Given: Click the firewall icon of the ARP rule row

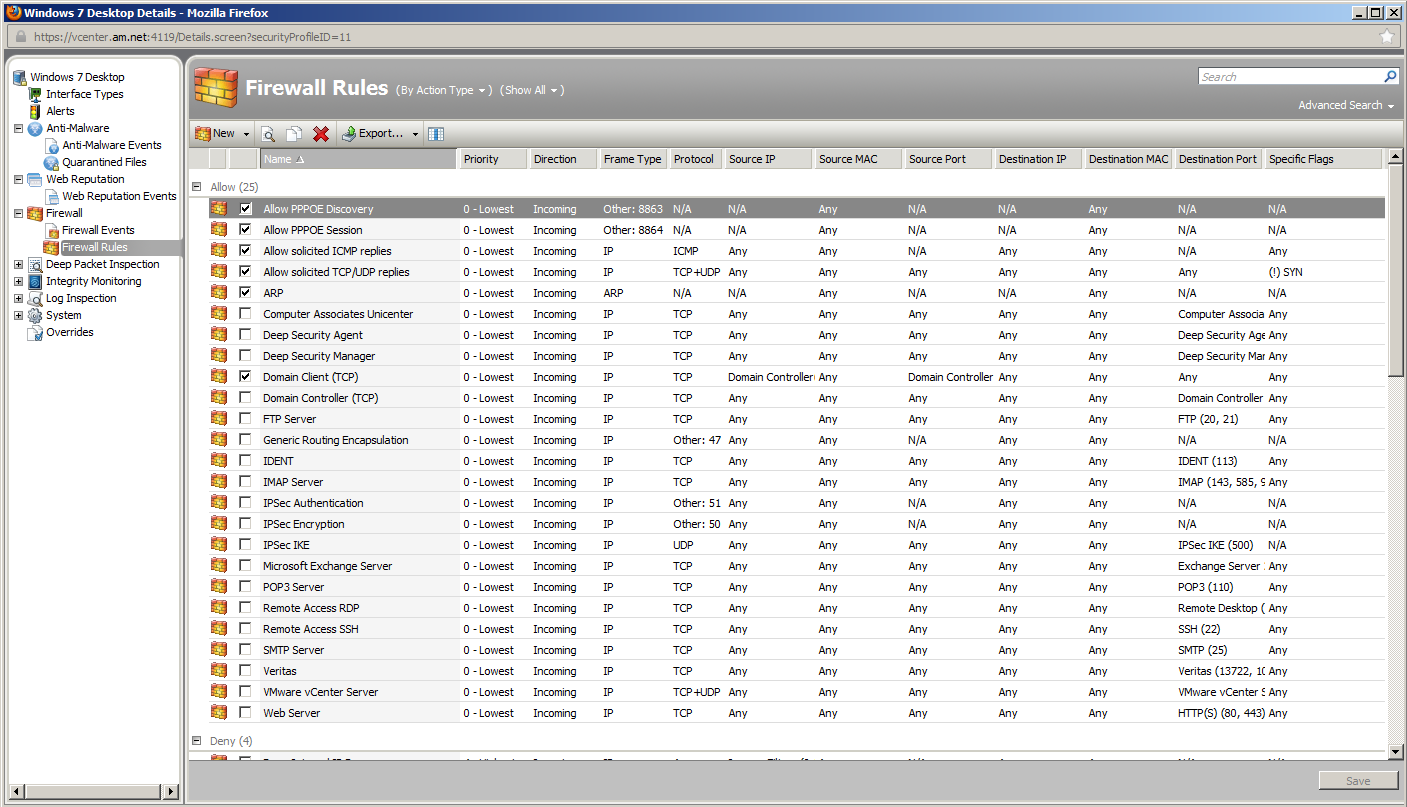Looking at the screenshot, I should click(x=218, y=293).
